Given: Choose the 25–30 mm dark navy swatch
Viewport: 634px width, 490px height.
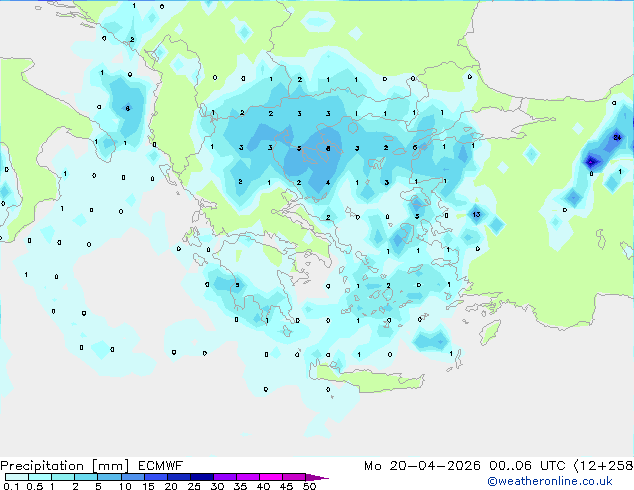Looking at the screenshot, I should [201, 477].
